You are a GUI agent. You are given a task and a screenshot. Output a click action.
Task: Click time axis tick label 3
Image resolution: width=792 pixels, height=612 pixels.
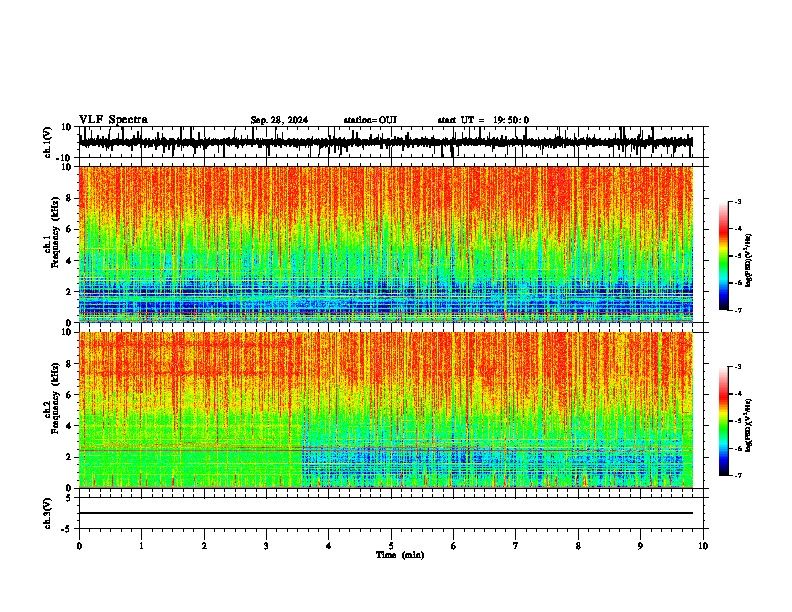click(266, 546)
